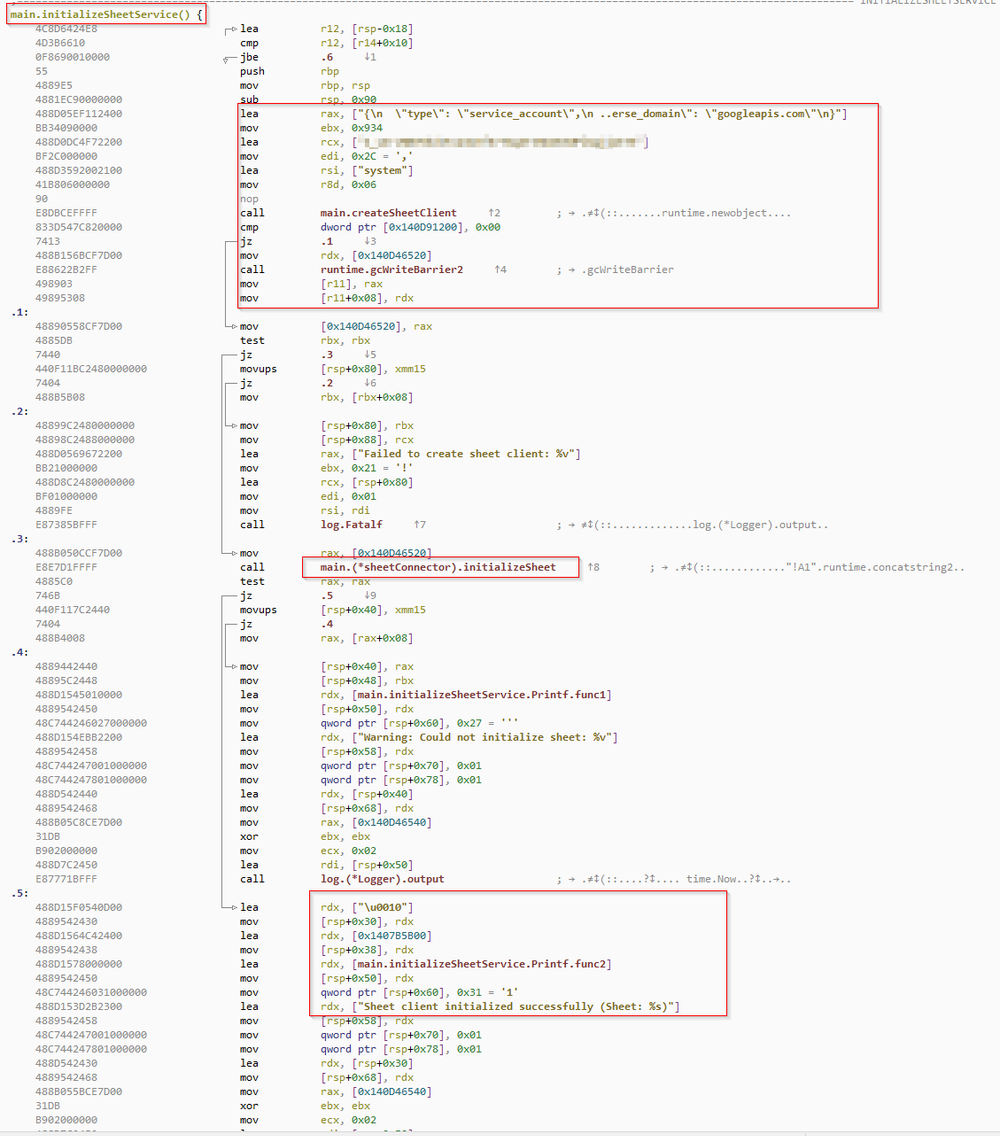Select hex bytes E8E7D1FFFF
1000x1136 pixels.
pos(66,567)
